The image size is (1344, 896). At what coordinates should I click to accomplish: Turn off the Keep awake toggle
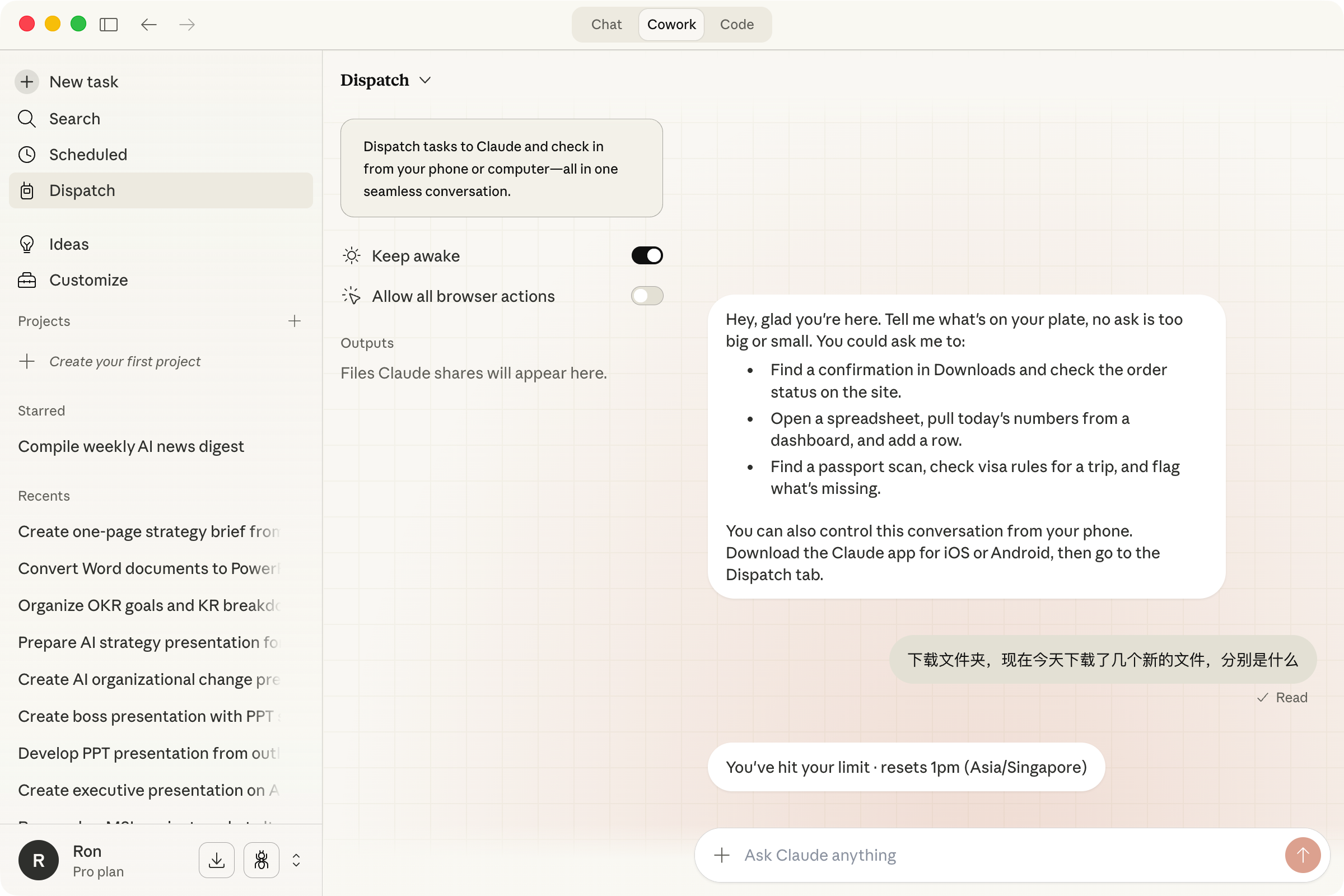[647, 255]
